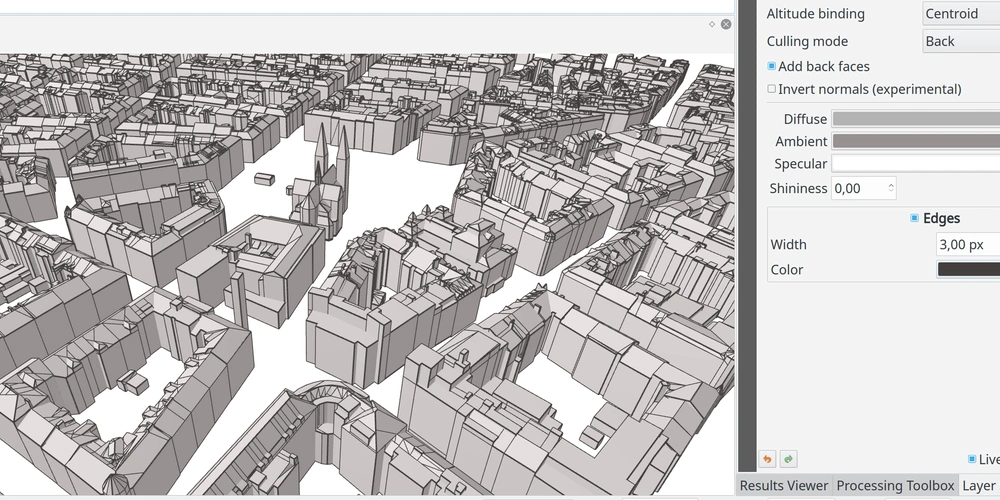Click into the Shininess value field
This screenshot has height=500, width=1000.
858,188
